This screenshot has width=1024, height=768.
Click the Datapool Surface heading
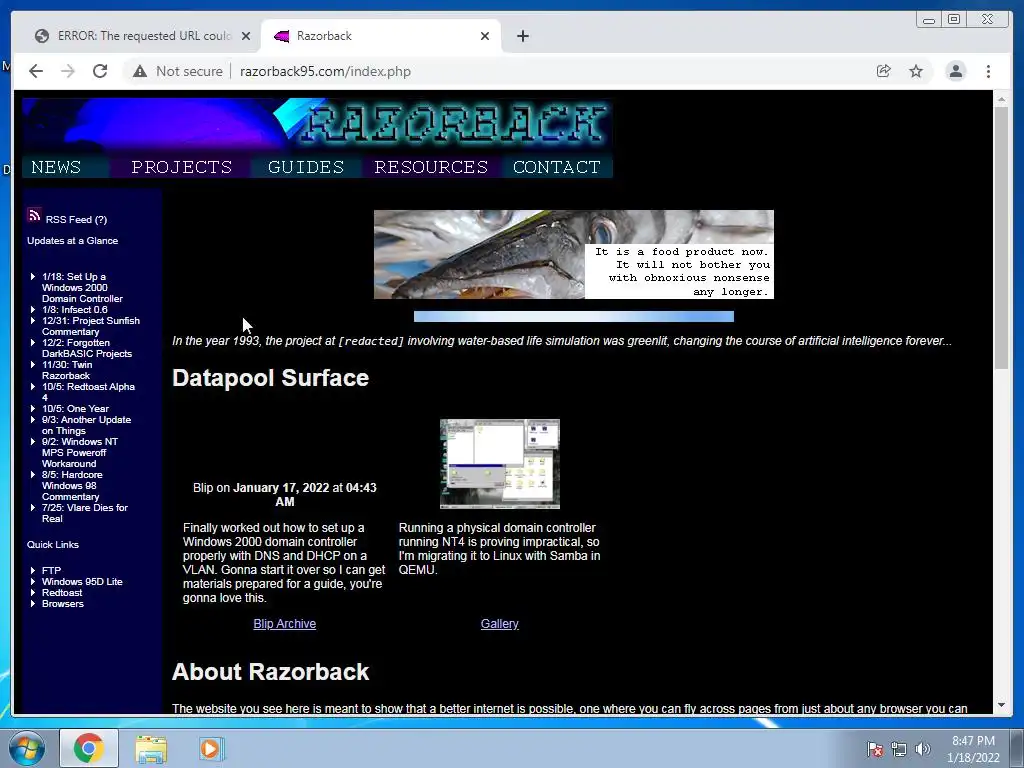coord(270,378)
